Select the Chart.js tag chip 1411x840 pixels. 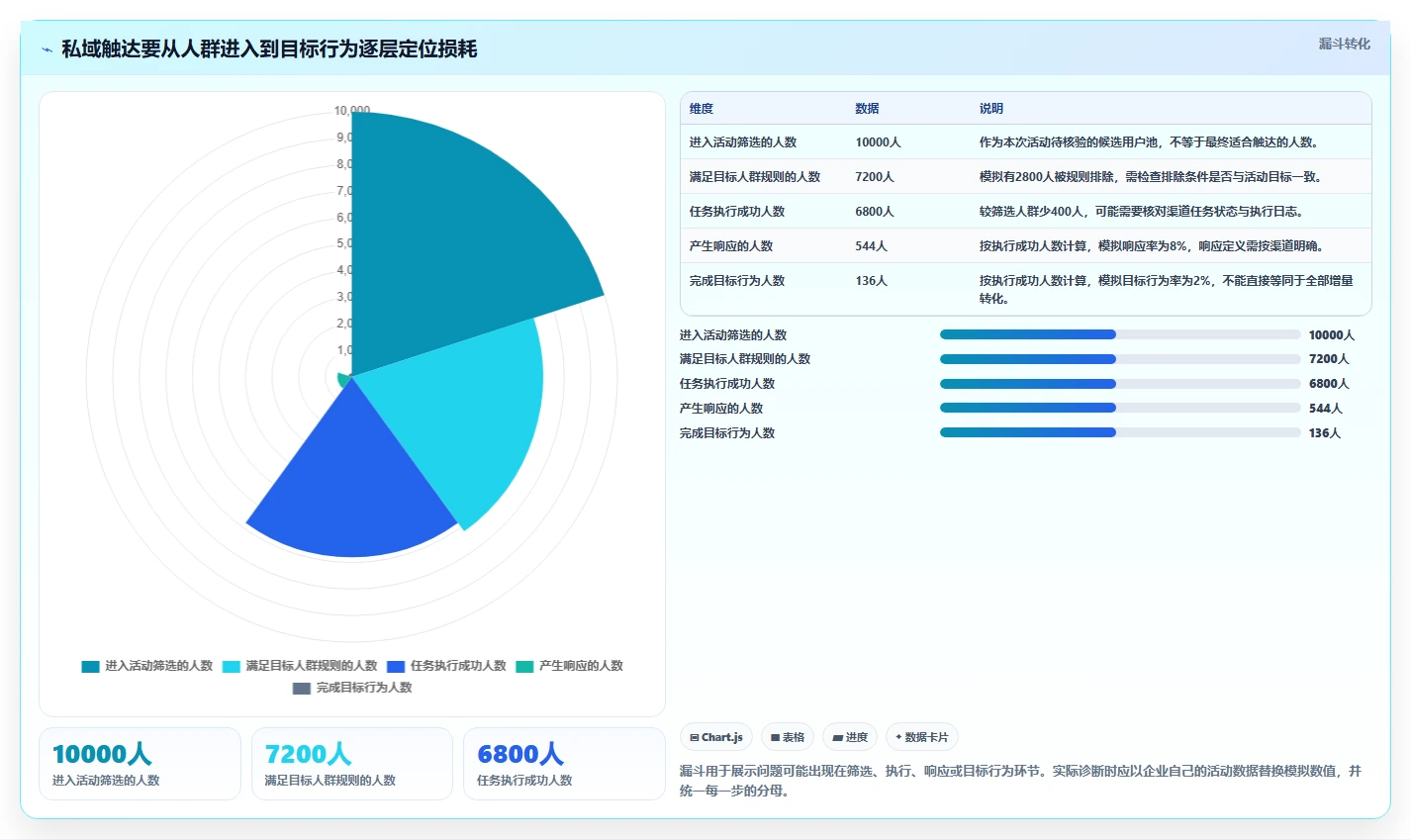716,737
